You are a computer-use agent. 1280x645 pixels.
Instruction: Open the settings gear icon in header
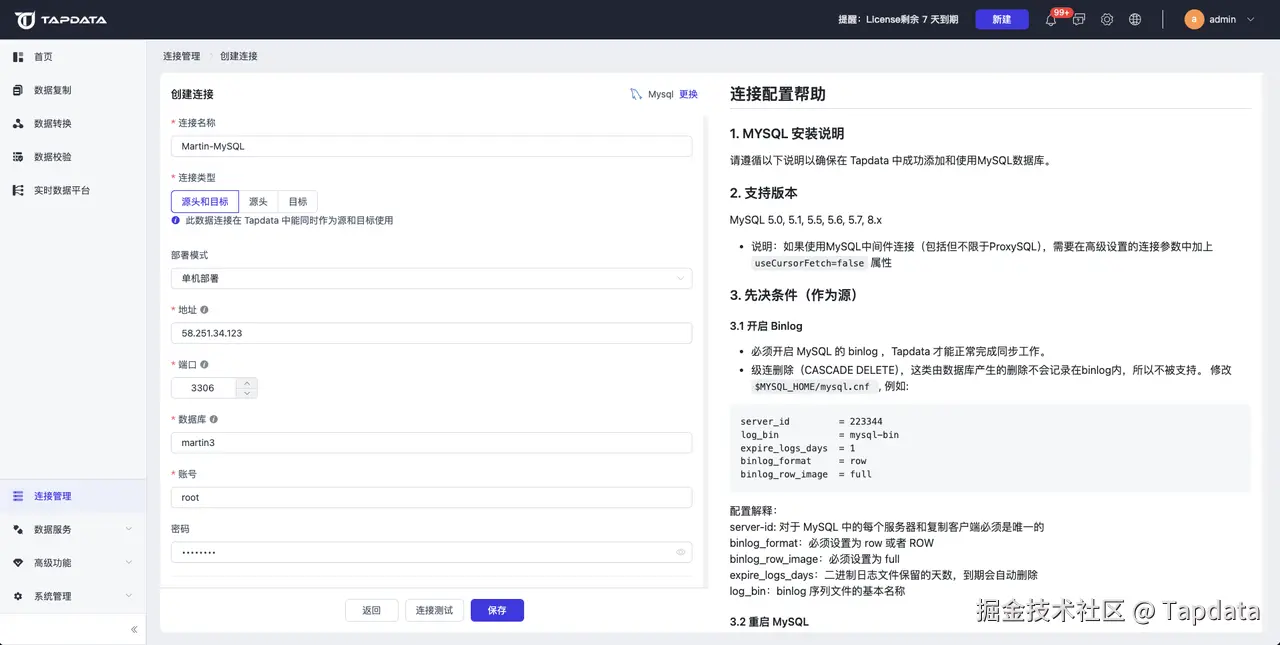[x=1107, y=20]
